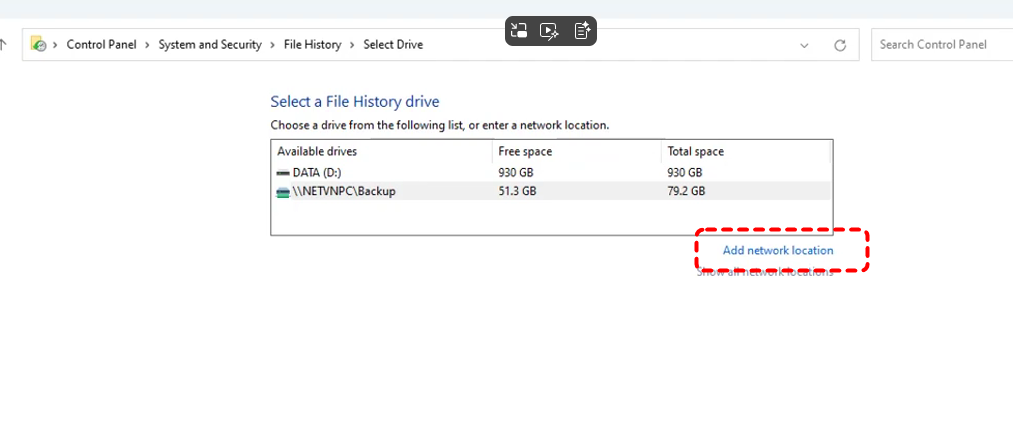Expand chevron after Control Panel breadcrumb
Viewport: 1013px width, 443px height.
point(149,45)
